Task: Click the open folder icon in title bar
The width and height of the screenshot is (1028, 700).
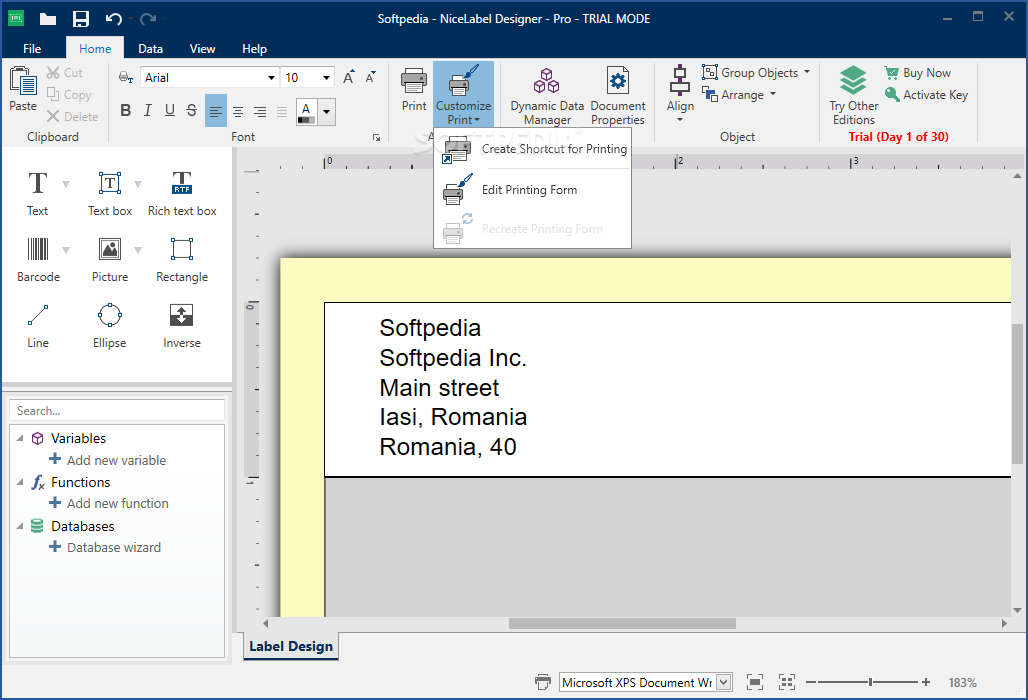Action: pos(48,18)
